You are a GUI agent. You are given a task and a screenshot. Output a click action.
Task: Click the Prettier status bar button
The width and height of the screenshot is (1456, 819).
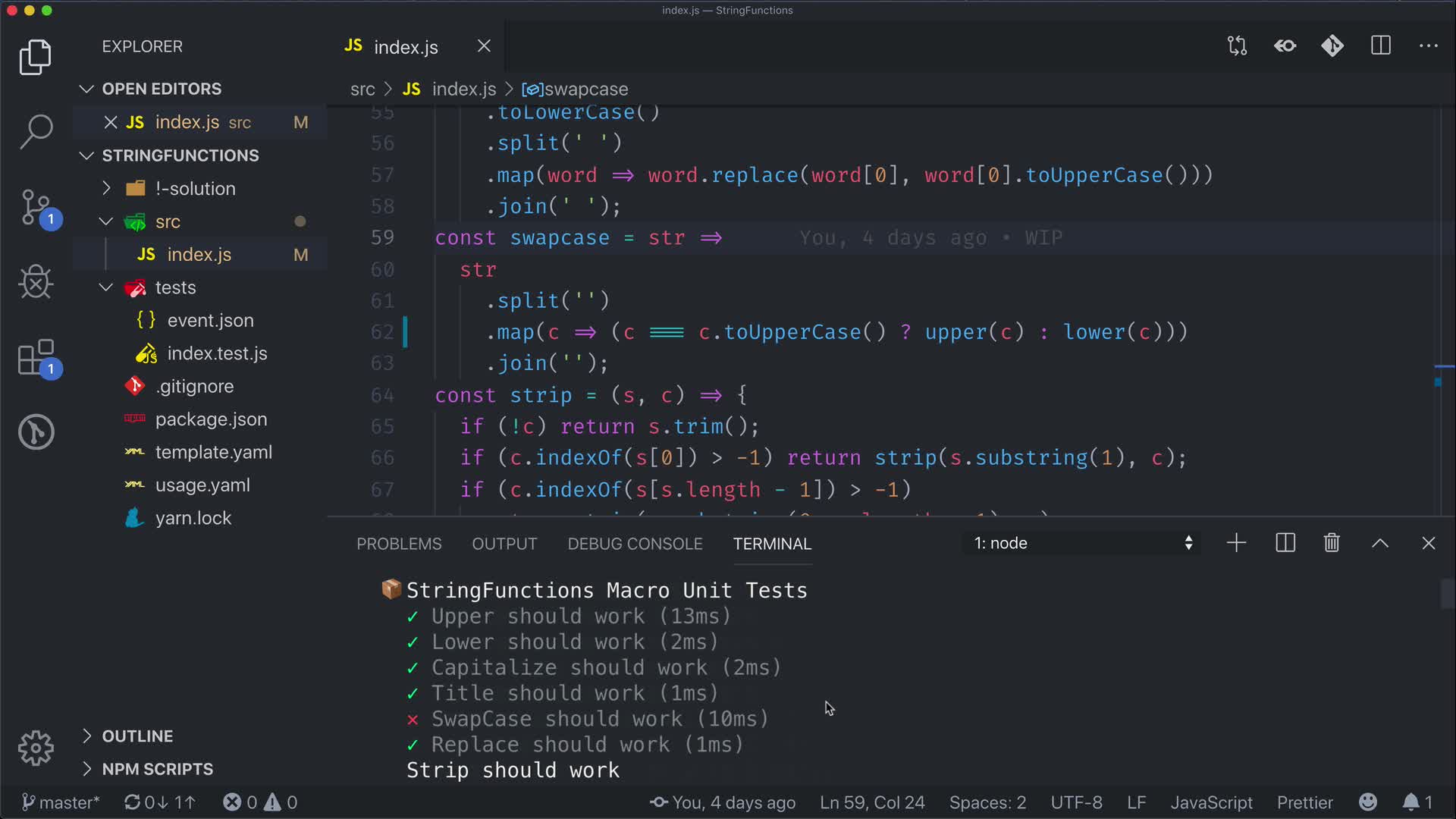[x=1304, y=802]
